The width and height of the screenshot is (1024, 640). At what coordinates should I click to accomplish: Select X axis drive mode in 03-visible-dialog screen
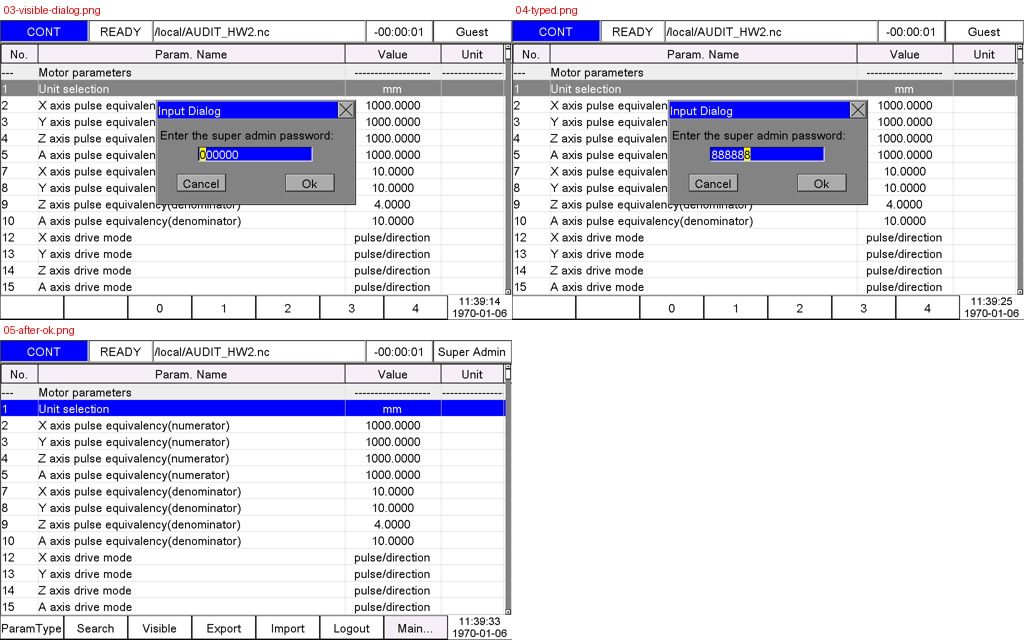(253, 238)
